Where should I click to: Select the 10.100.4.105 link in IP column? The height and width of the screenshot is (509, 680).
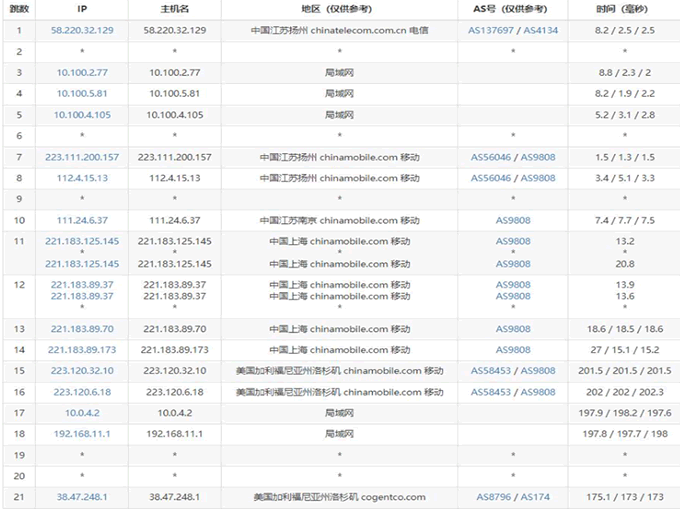82,115
